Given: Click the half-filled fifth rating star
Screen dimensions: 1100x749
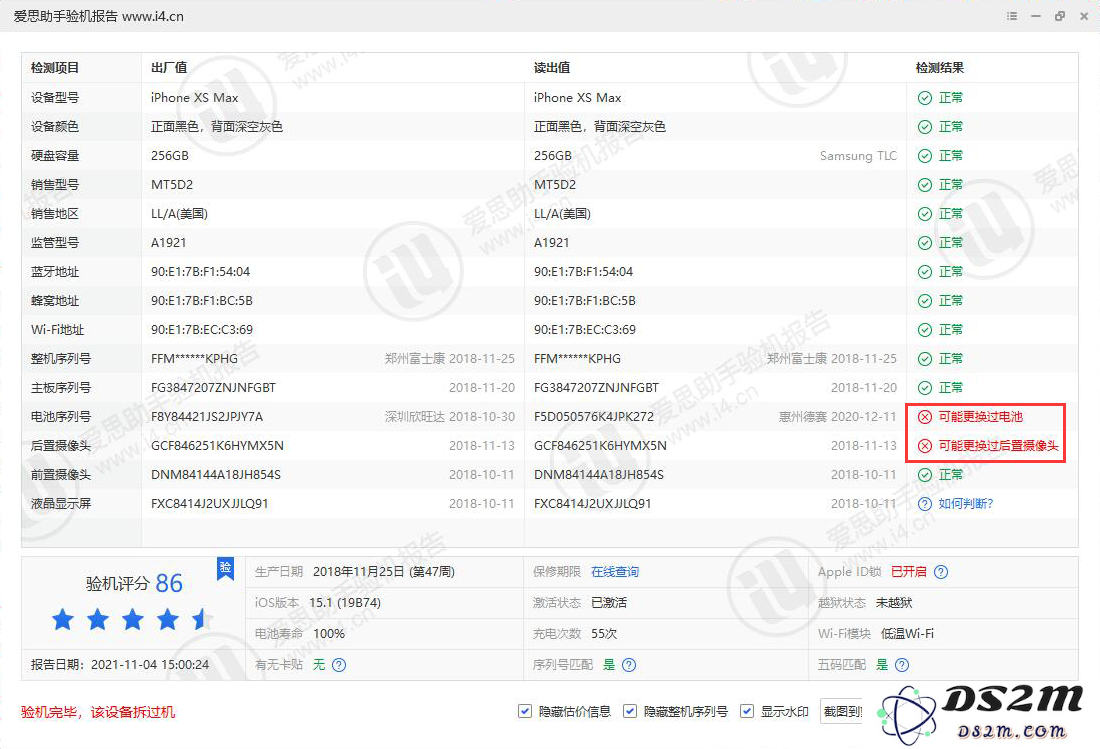Looking at the screenshot, I should pos(202,619).
